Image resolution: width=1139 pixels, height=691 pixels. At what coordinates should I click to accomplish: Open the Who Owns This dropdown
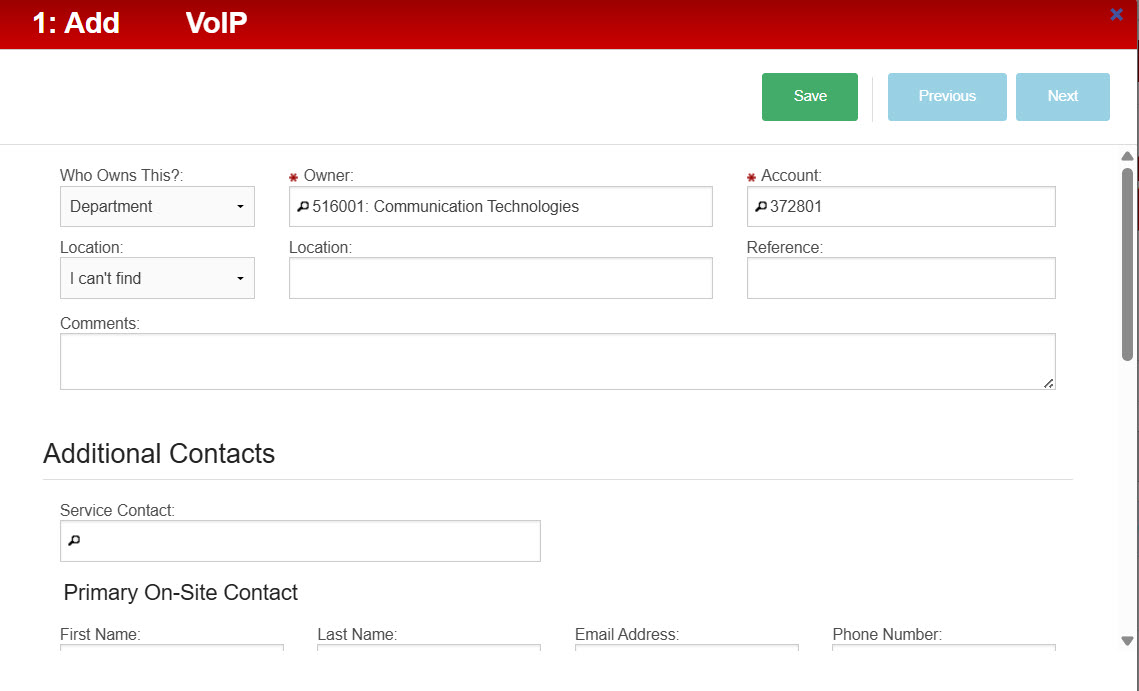157,207
